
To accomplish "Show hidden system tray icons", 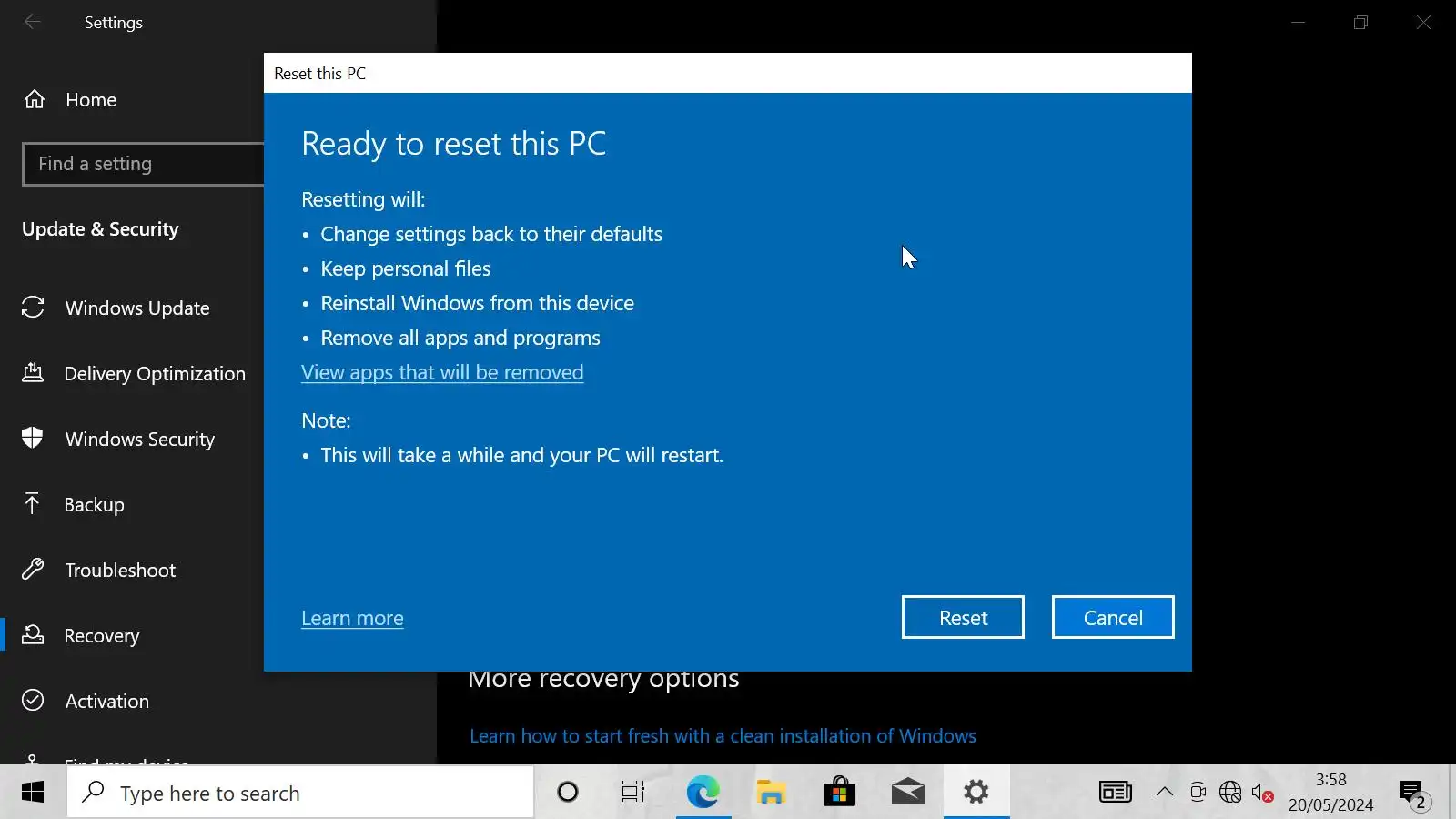I will [x=1165, y=793].
